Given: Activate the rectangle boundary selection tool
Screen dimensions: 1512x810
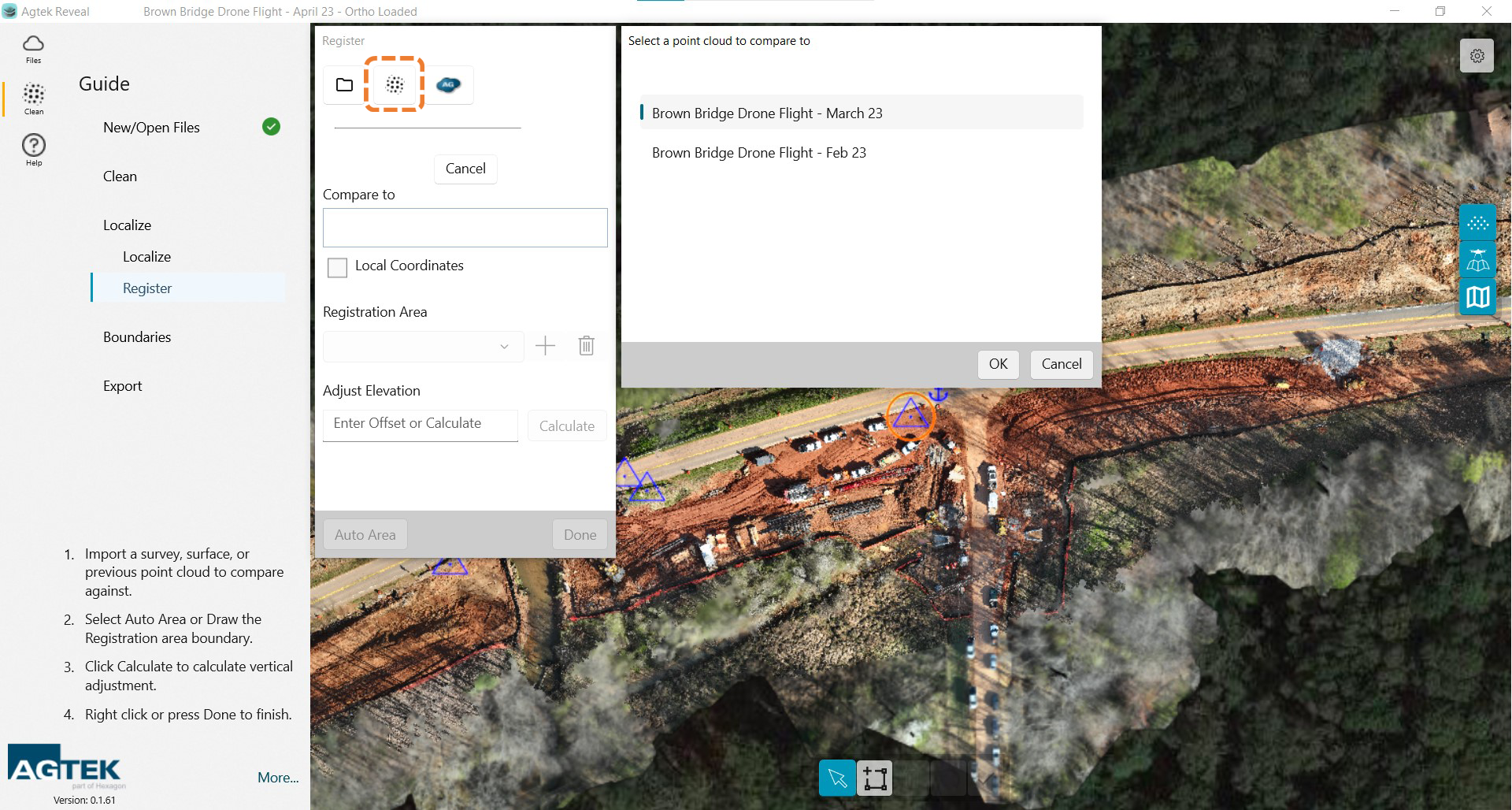Looking at the screenshot, I should pyautogui.click(x=875, y=778).
